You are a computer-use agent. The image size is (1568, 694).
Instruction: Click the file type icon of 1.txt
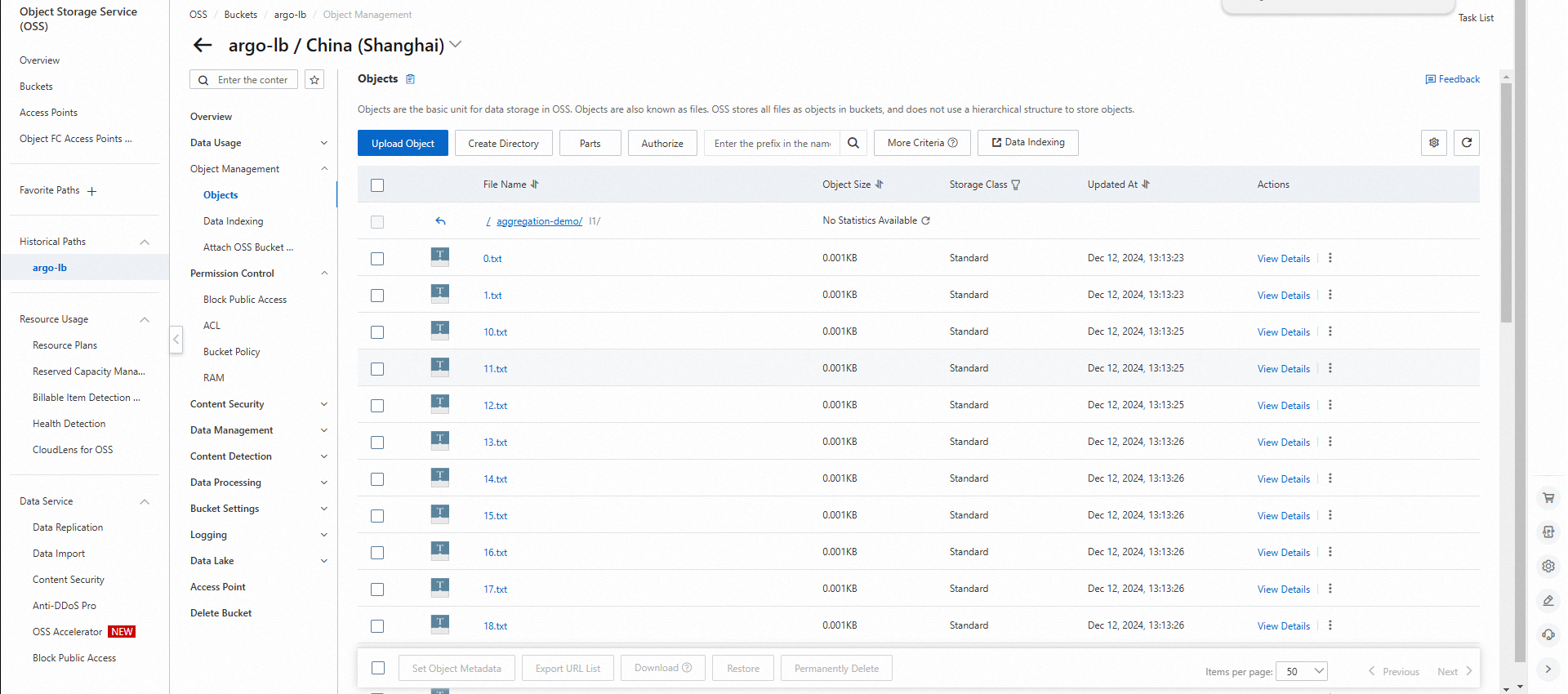(440, 294)
